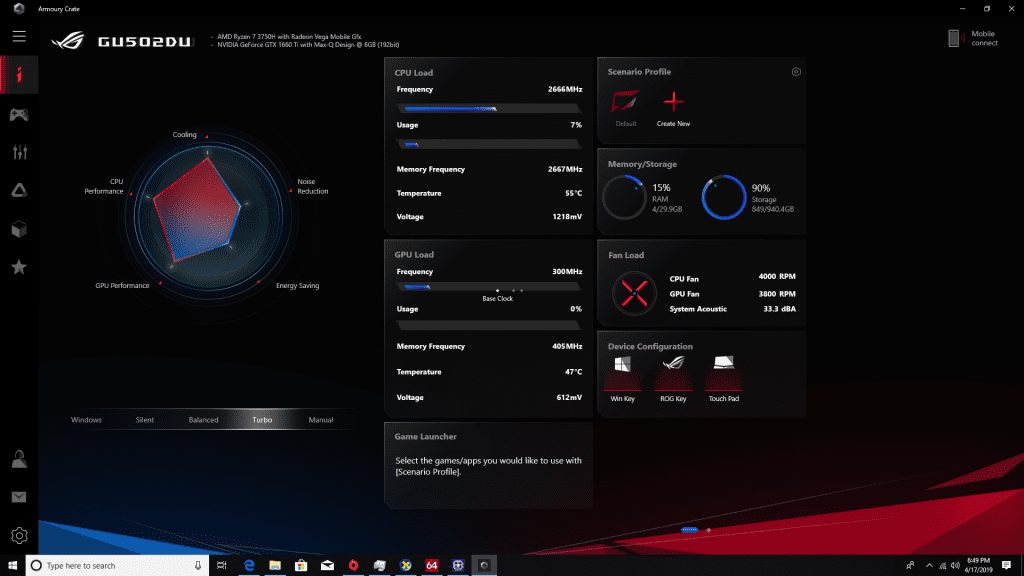Select the Manual performance mode
Image resolution: width=1024 pixels, height=576 pixels.
pos(321,420)
